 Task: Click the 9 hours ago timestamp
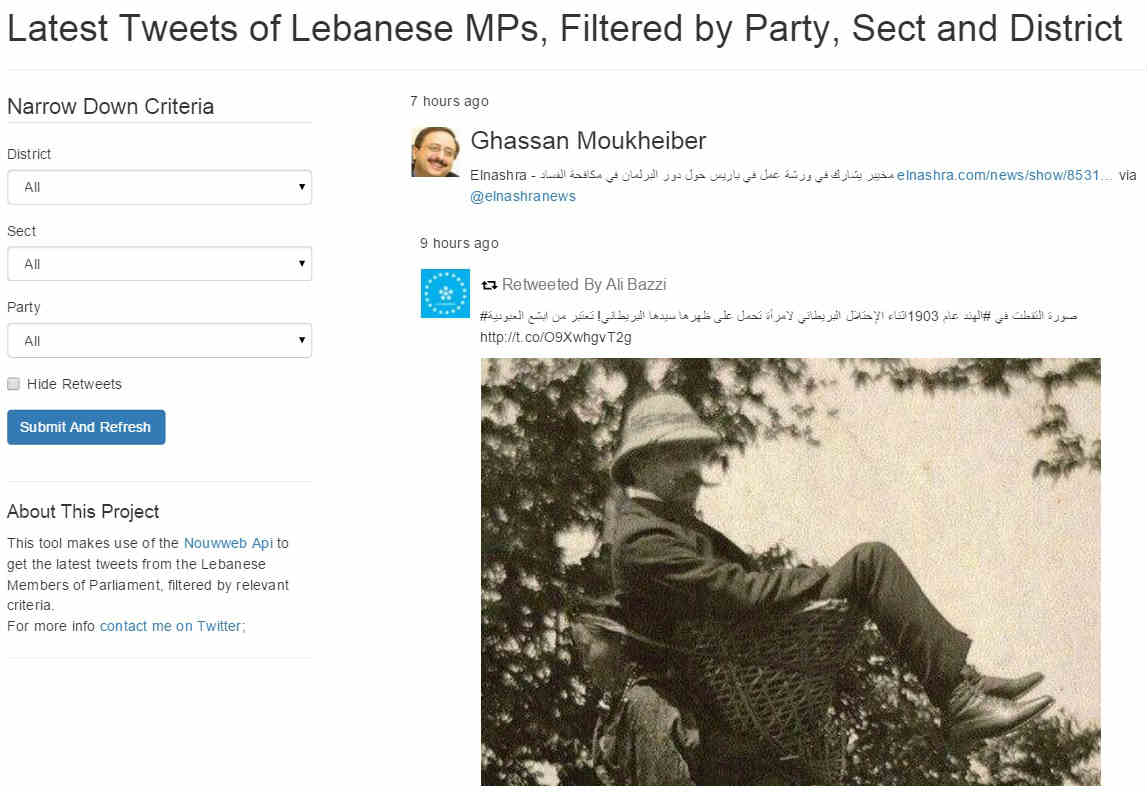(459, 243)
